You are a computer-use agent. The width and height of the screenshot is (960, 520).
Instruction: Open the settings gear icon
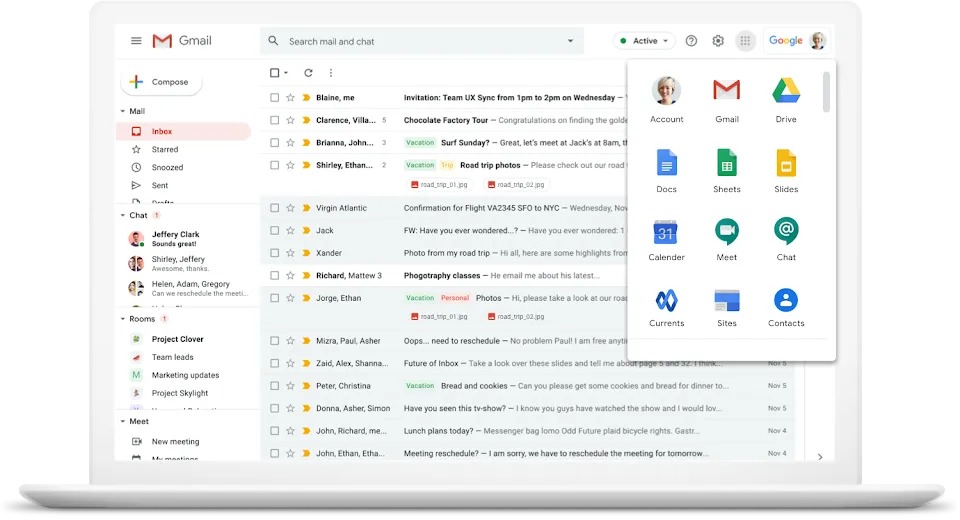pyautogui.click(x=718, y=41)
